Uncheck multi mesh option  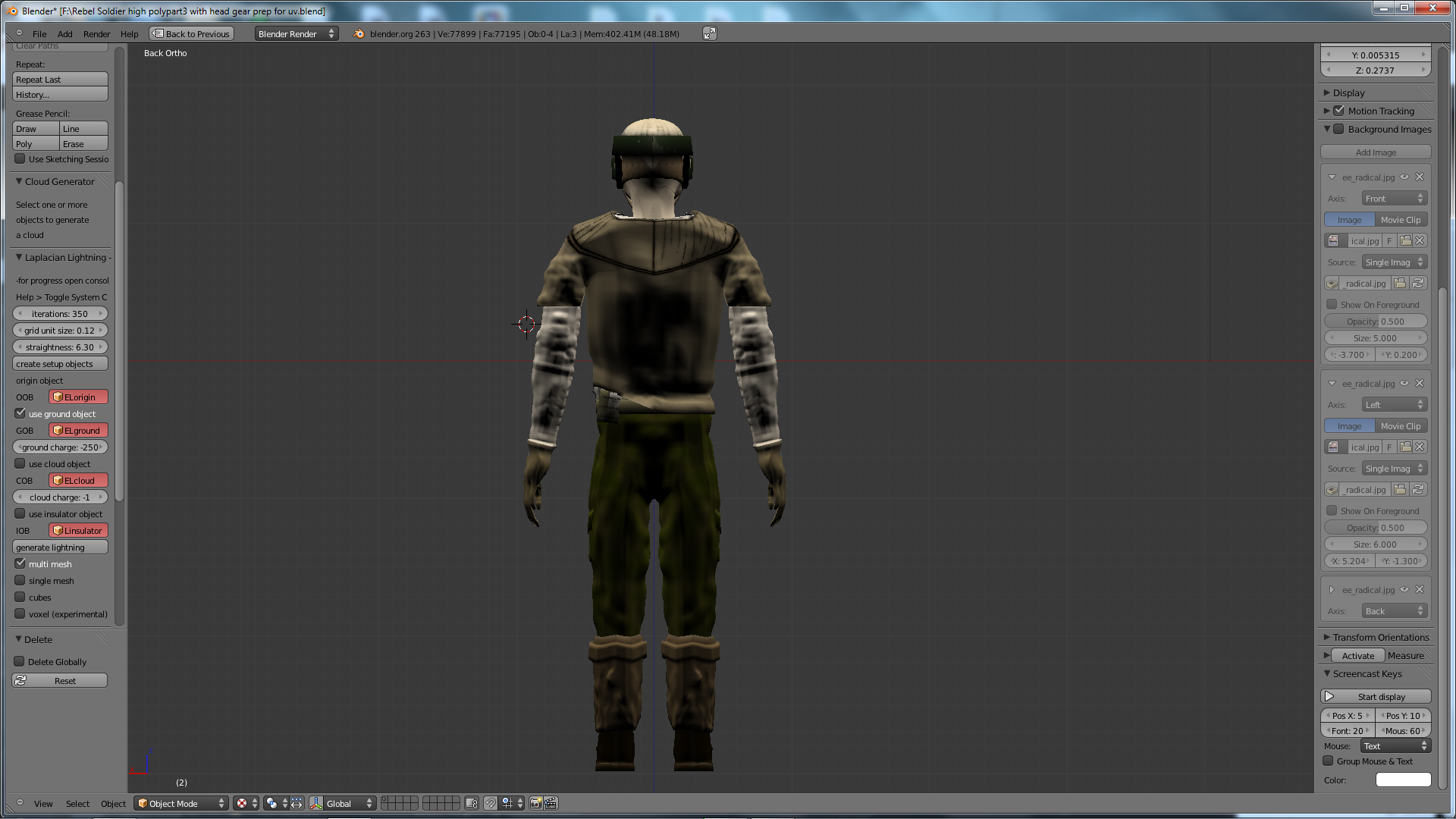[x=20, y=563]
